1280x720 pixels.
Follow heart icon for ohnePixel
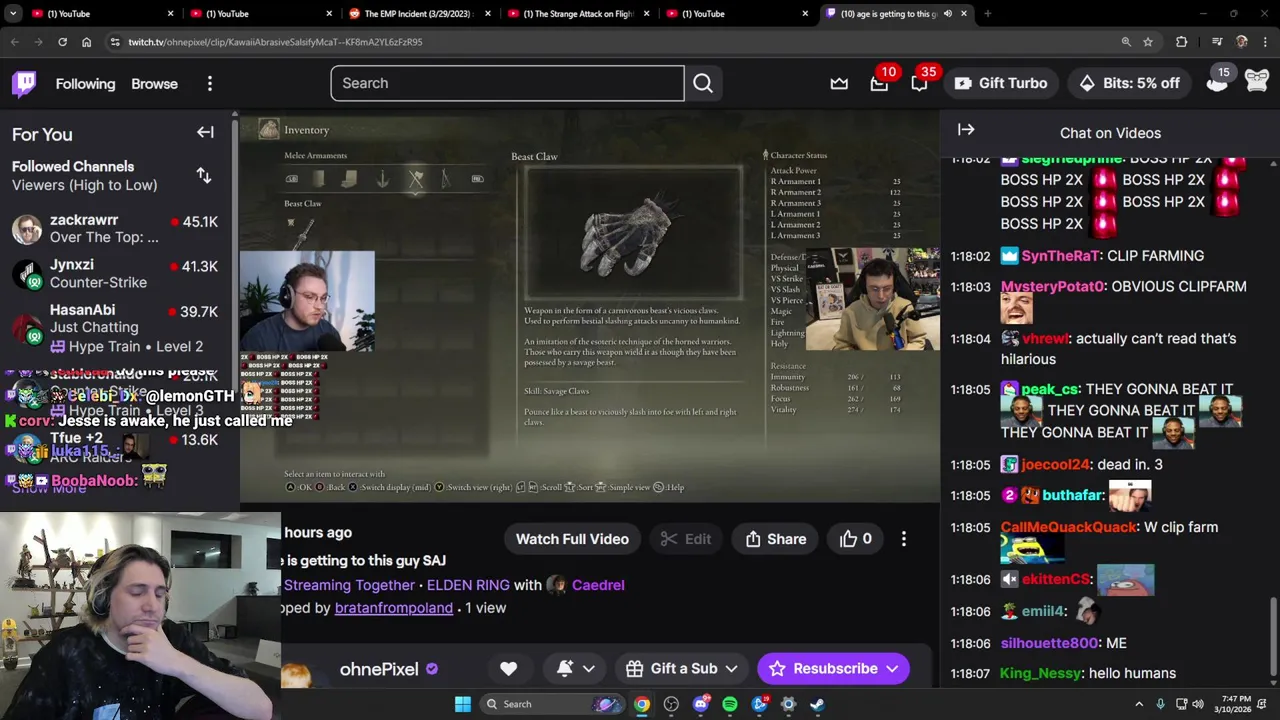coord(508,668)
